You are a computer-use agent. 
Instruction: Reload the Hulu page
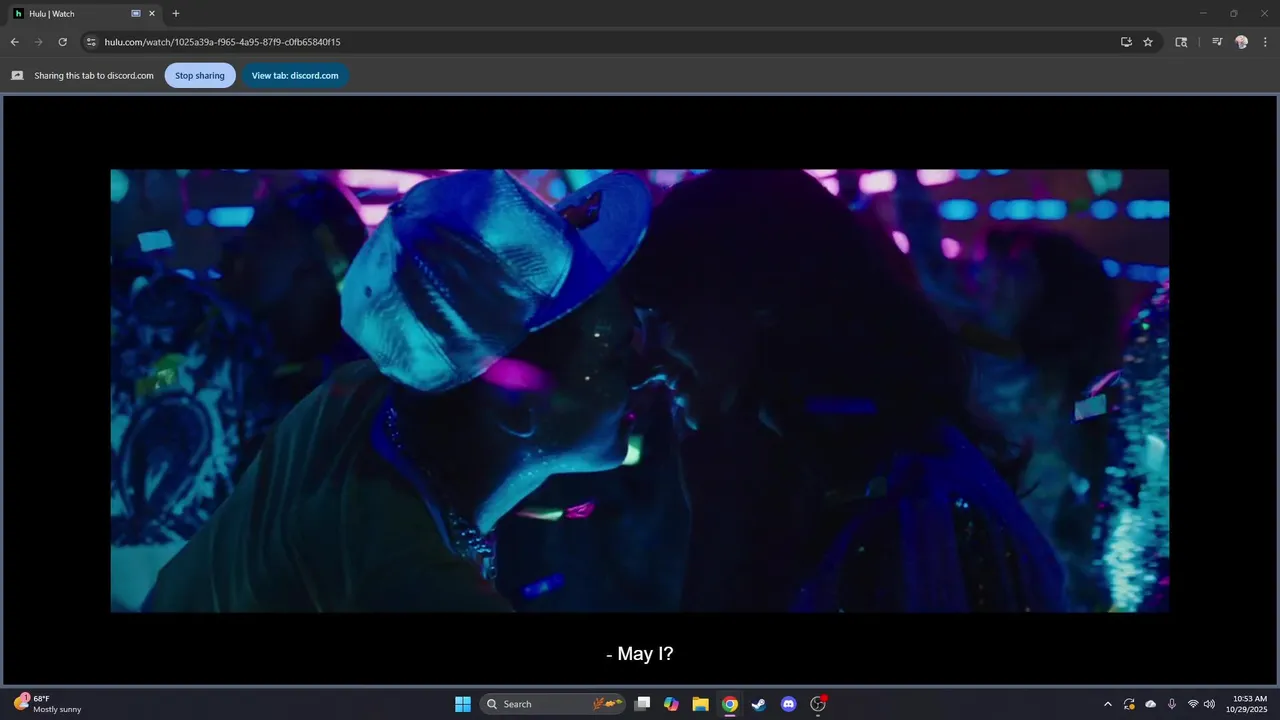[63, 42]
